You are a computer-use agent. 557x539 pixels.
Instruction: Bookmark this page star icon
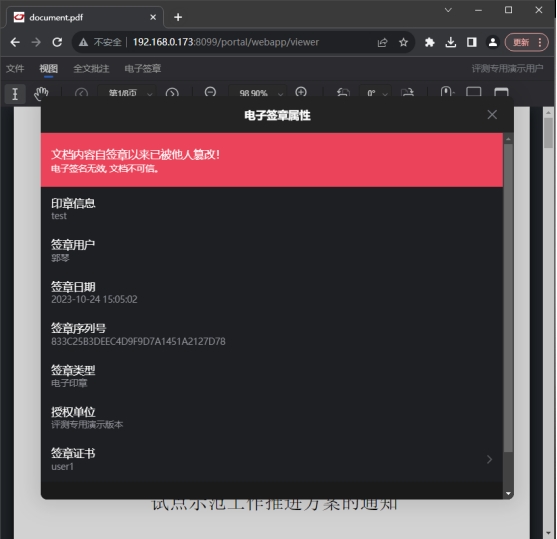(403, 42)
